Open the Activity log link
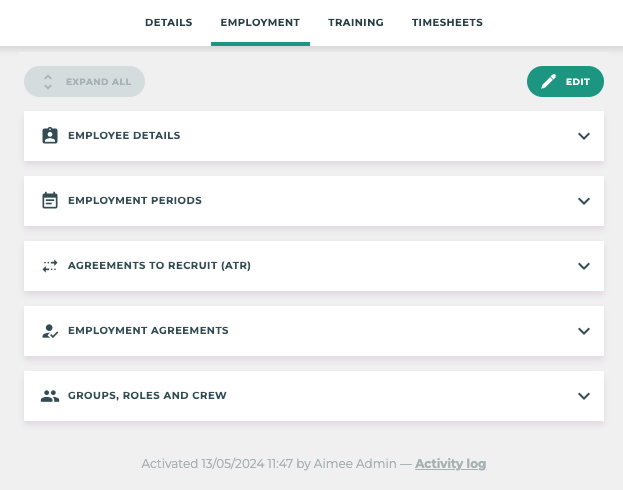 [x=450, y=464]
